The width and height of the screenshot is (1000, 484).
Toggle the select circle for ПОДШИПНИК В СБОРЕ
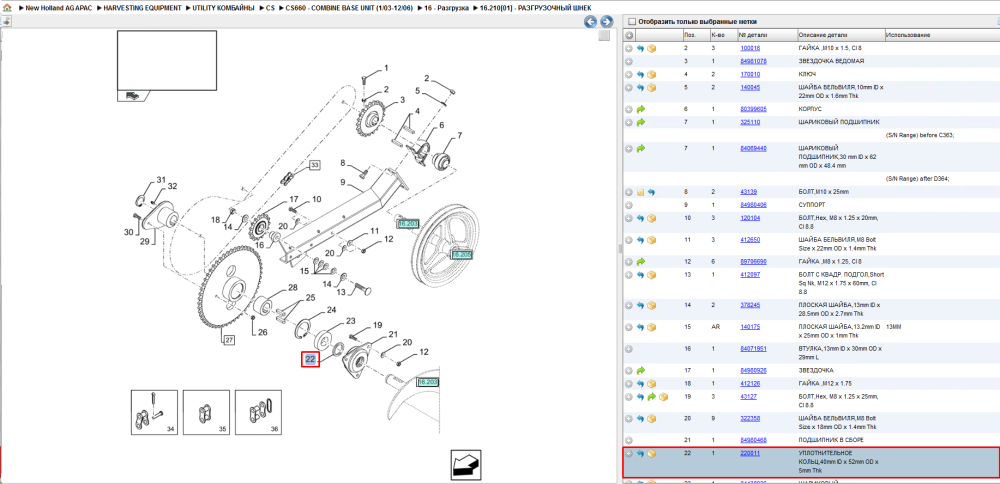pos(629,441)
